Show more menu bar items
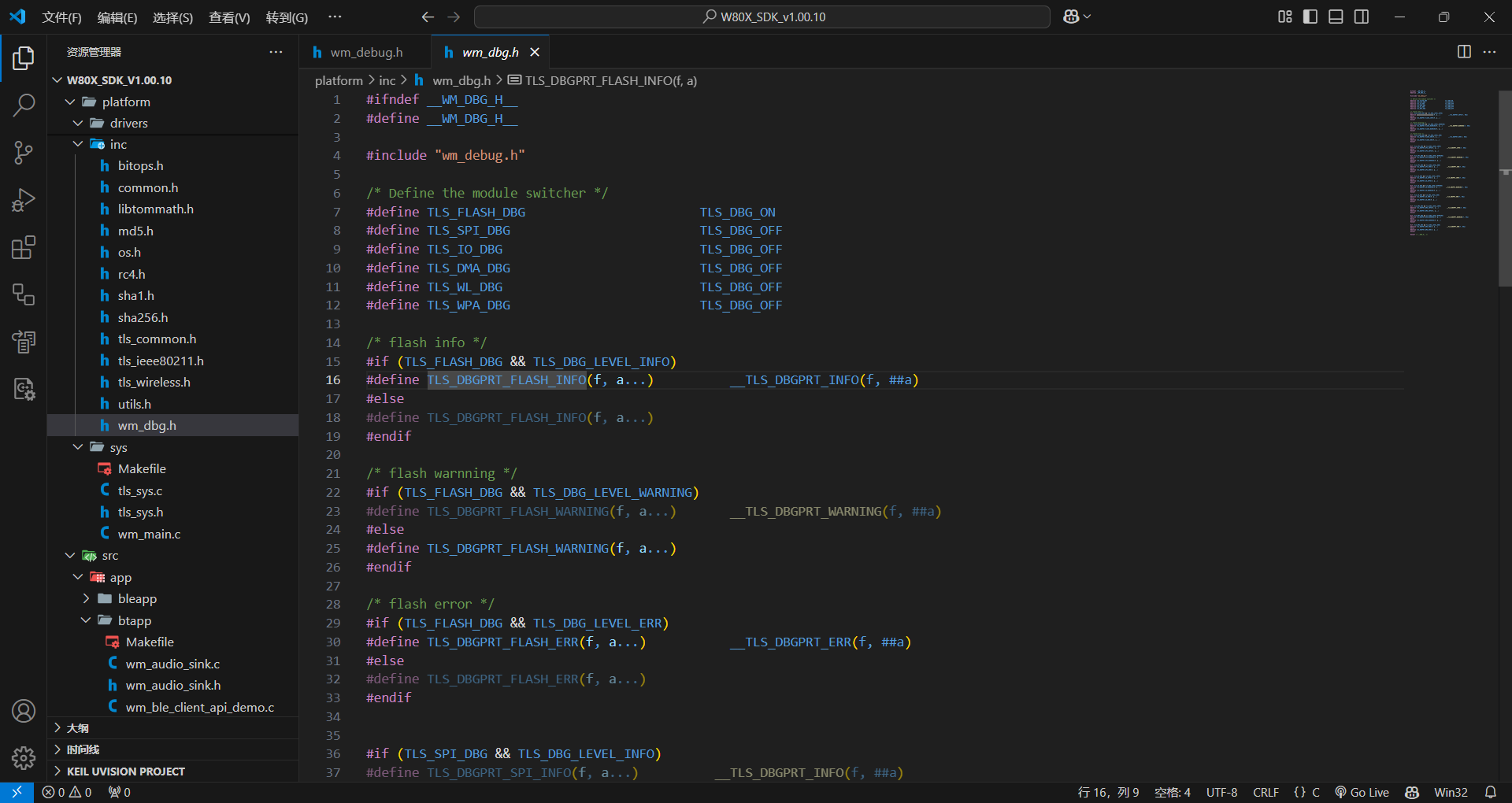Image resolution: width=1512 pixels, height=803 pixels. [335, 17]
